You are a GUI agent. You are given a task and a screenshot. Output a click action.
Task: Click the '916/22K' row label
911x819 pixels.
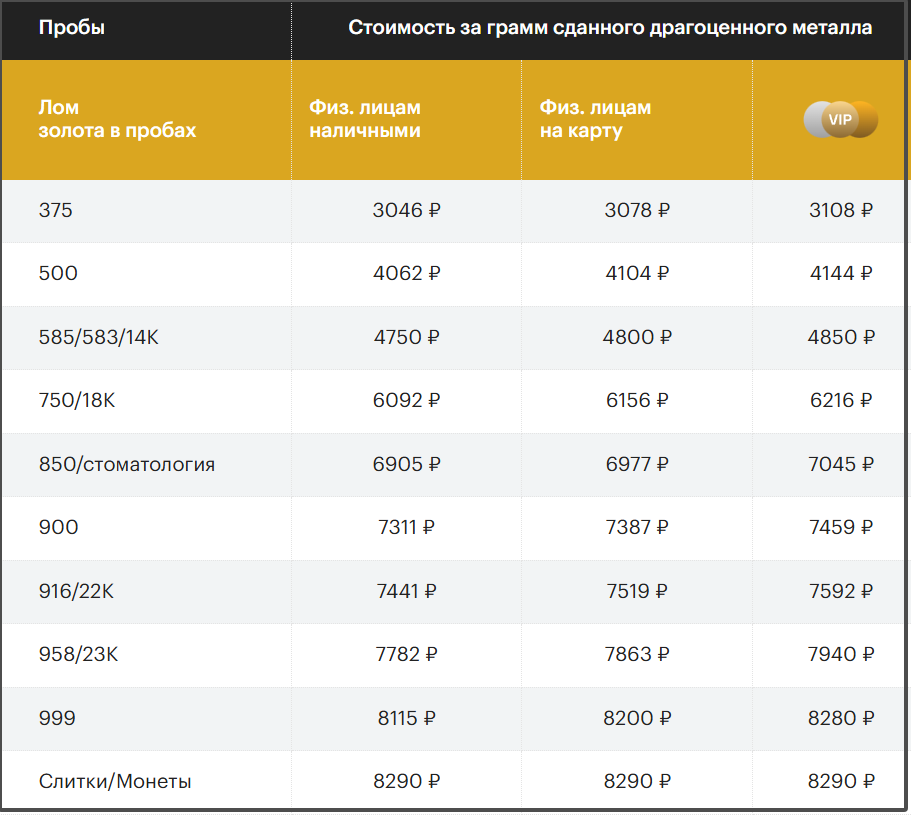click(76, 592)
